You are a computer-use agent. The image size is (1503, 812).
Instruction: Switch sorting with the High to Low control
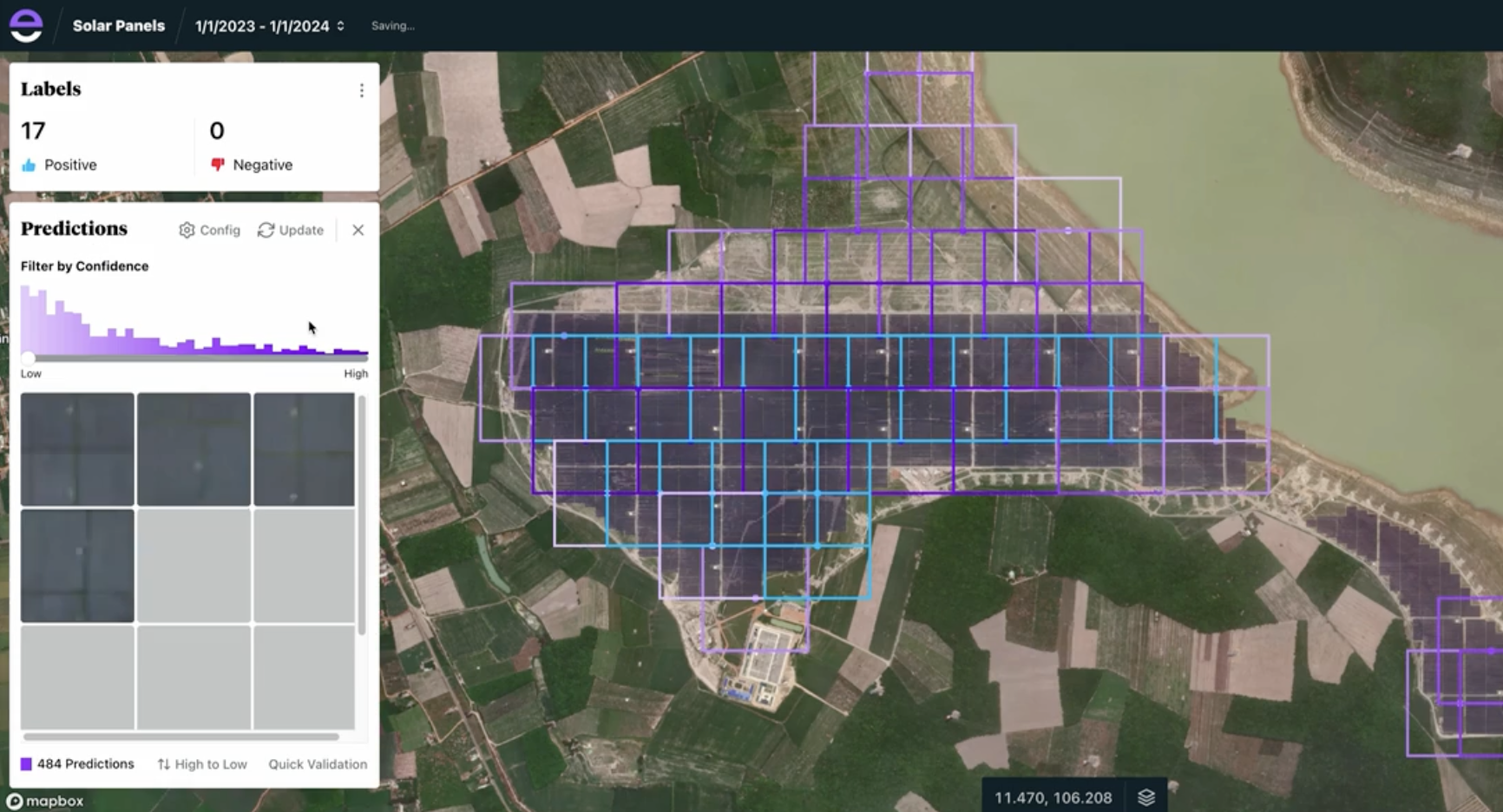[x=210, y=764]
